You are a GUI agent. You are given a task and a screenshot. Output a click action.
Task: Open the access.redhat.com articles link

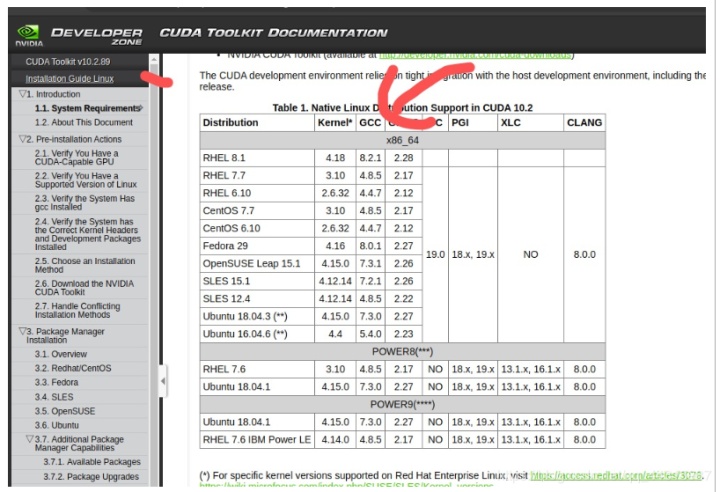coord(616,475)
